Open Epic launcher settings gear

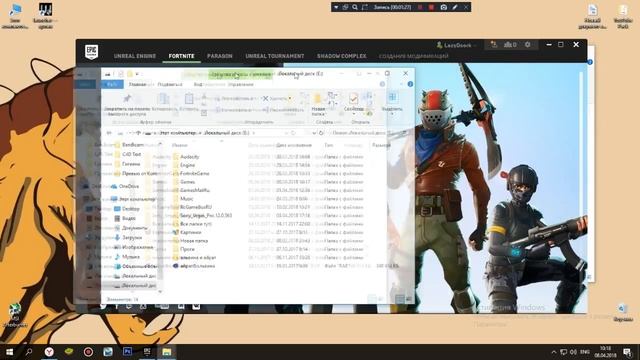click(527, 44)
